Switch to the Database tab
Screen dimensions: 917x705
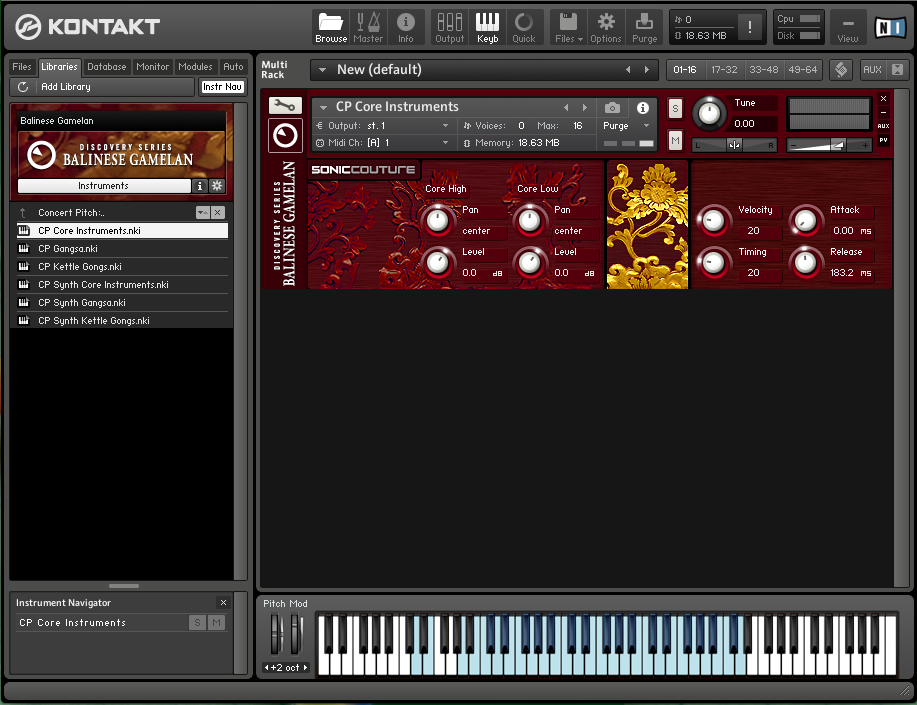click(106, 67)
